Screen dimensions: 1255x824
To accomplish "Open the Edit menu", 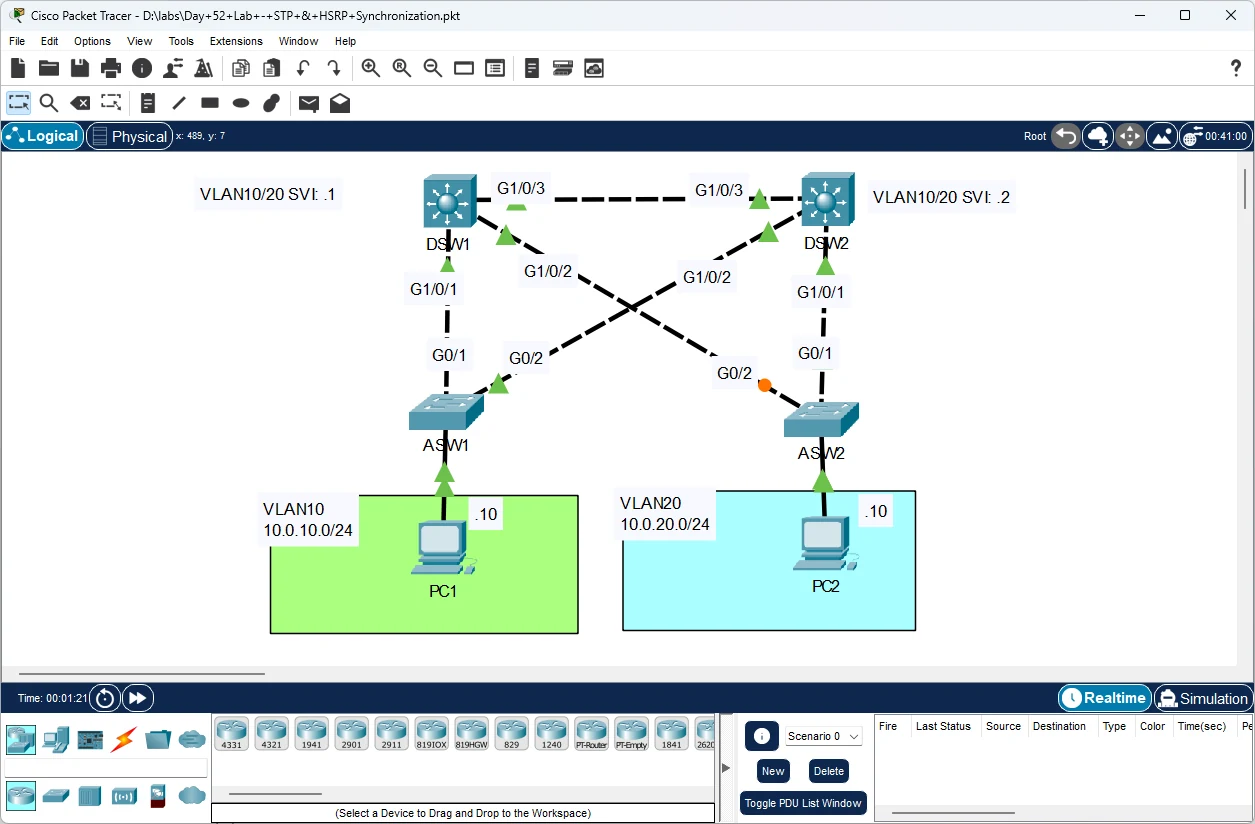I will click(50, 41).
